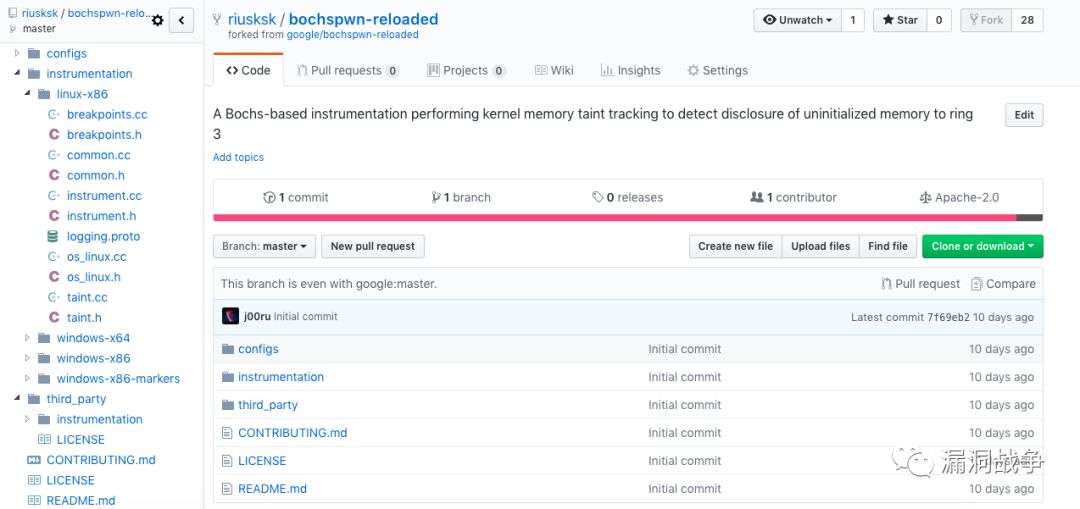Click the configs folder icon in file list

(227, 349)
